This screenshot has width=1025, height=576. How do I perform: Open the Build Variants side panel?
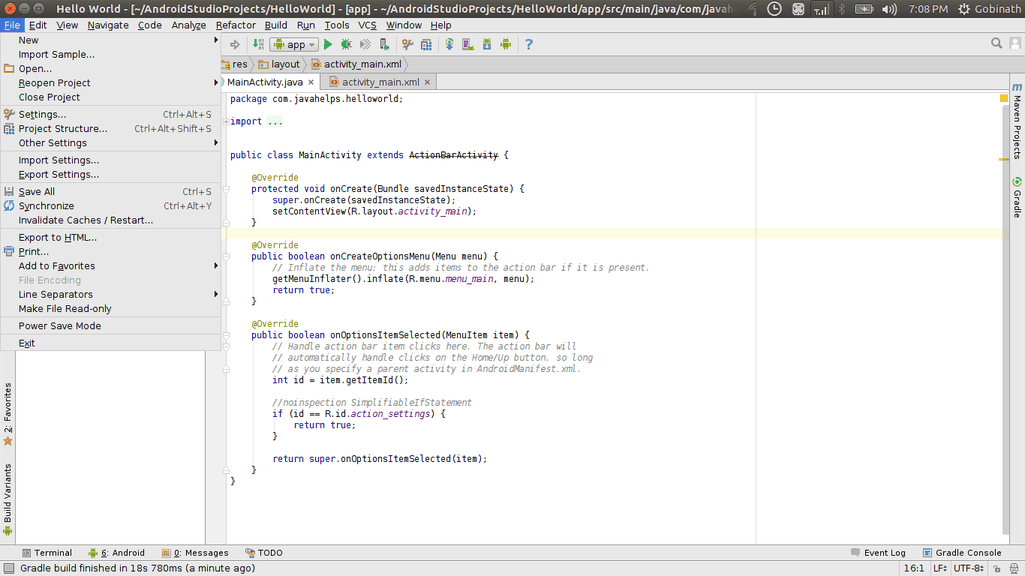pos(8,500)
